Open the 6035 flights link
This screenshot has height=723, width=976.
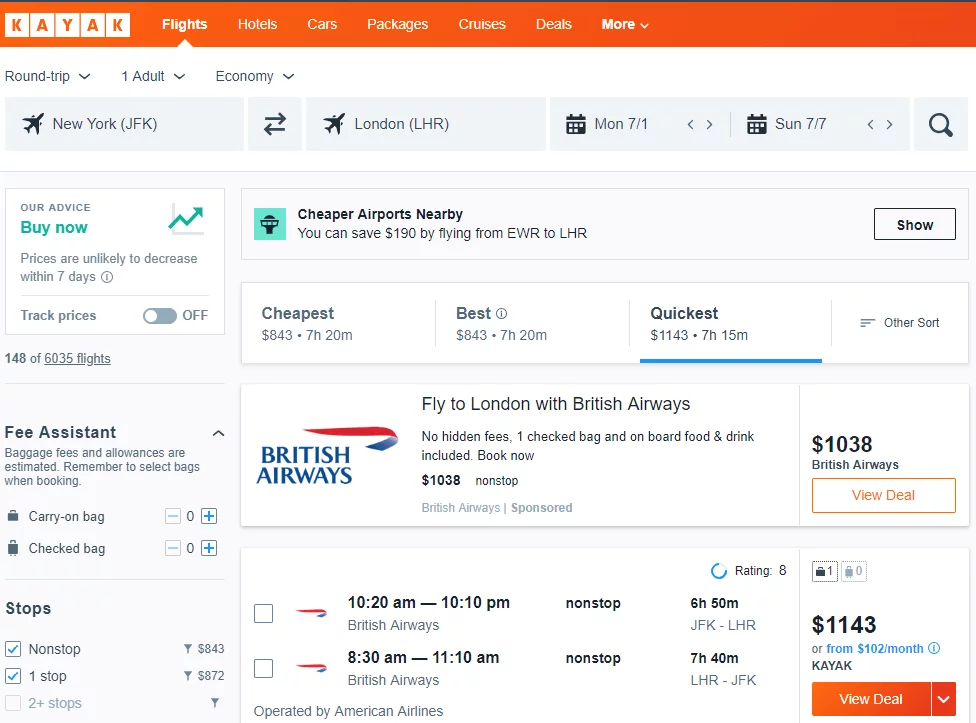click(x=77, y=358)
